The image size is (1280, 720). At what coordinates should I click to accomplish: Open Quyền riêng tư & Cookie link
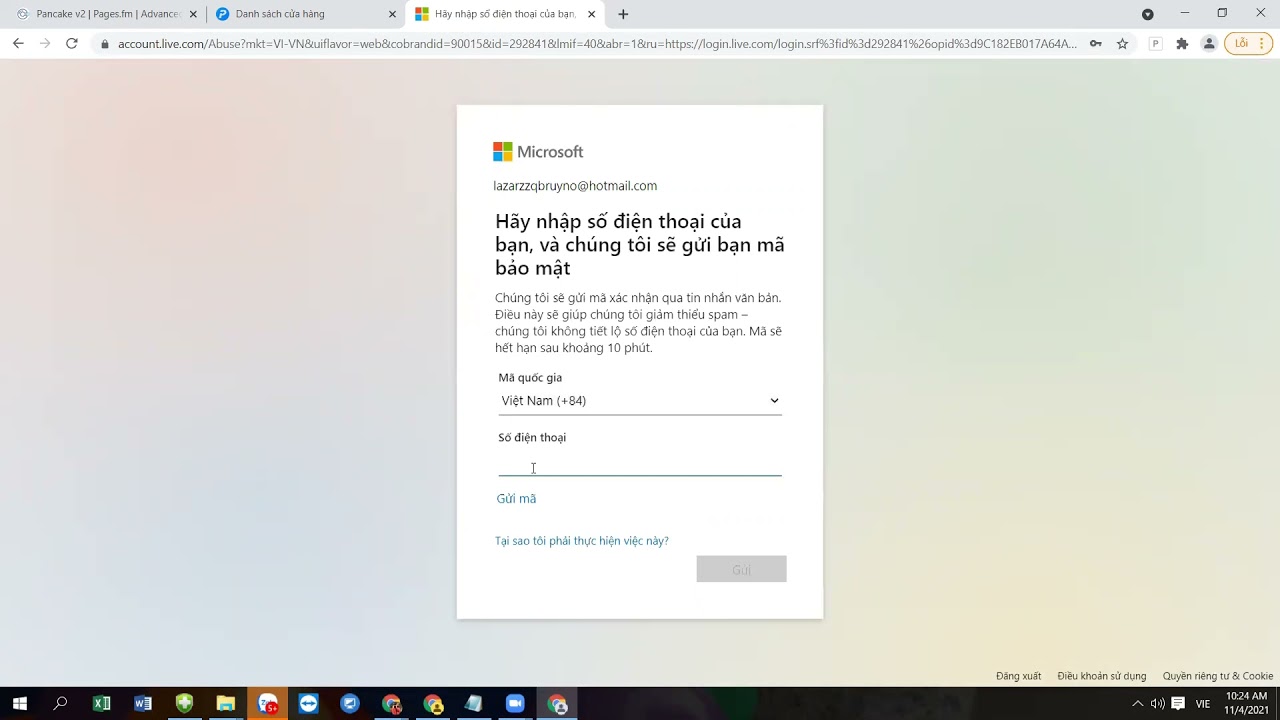[1218, 676]
